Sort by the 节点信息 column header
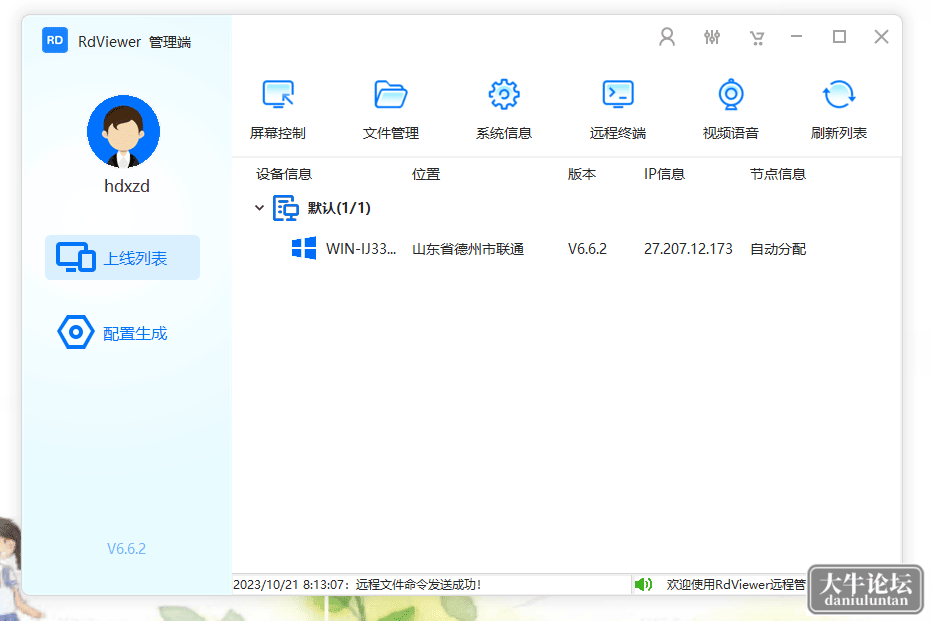Image resolution: width=931 pixels, height=621 pixels. coord(778,174)
